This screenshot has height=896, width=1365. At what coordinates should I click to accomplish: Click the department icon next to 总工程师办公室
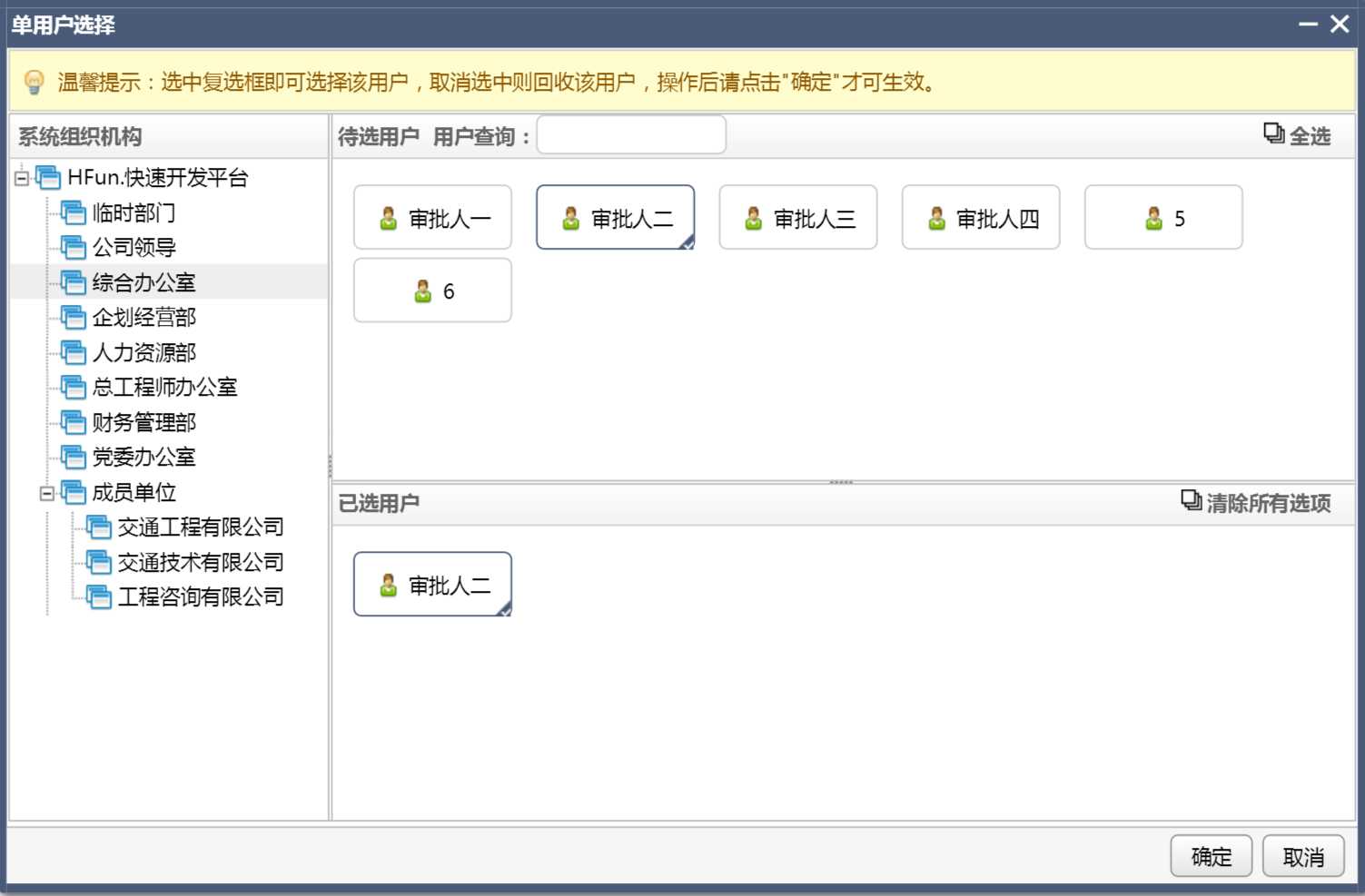73,387
